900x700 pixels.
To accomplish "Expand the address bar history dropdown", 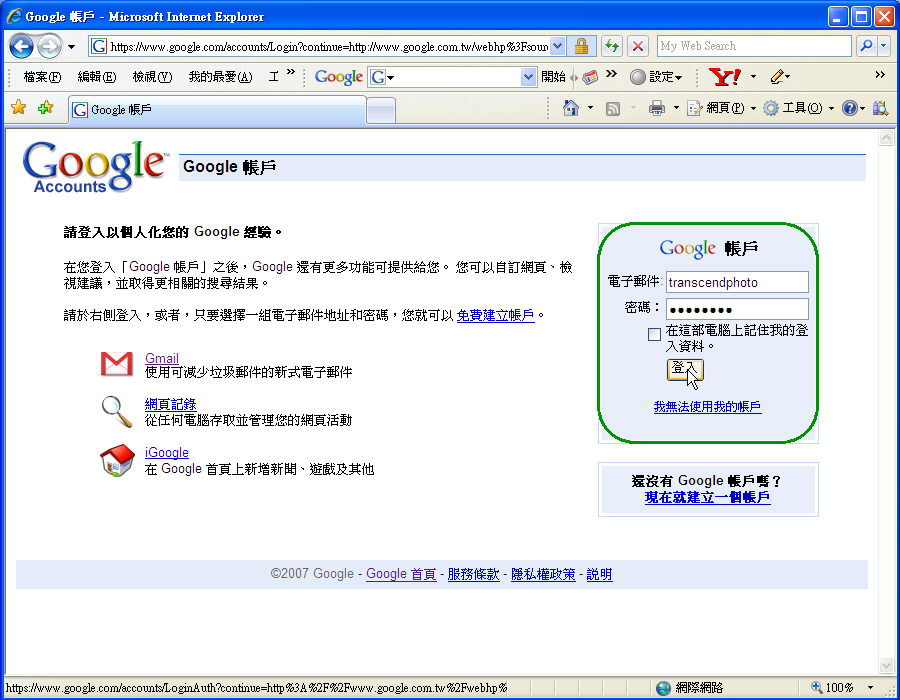I will (x=557, y=46).
